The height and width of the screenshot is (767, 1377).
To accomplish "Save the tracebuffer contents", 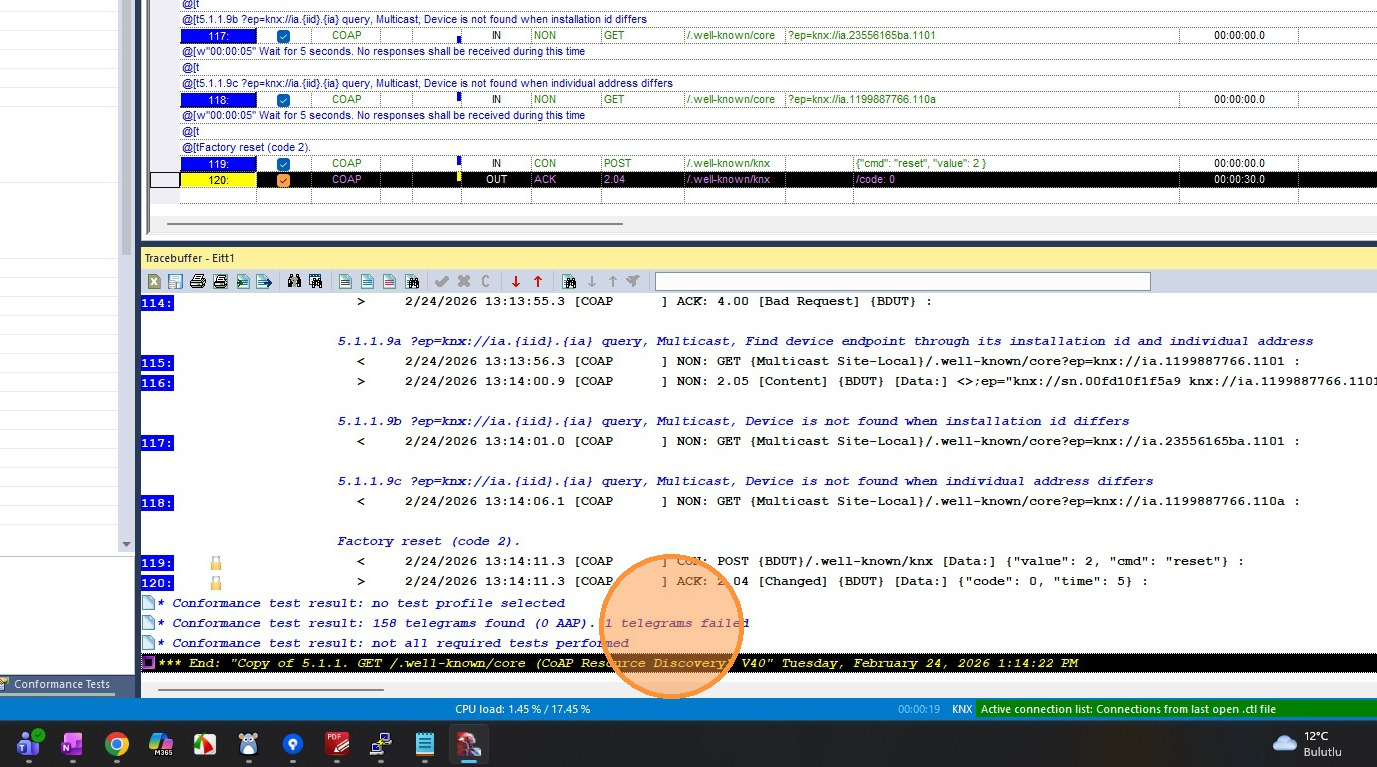I will pyautogui.click(x=175, y=282).
